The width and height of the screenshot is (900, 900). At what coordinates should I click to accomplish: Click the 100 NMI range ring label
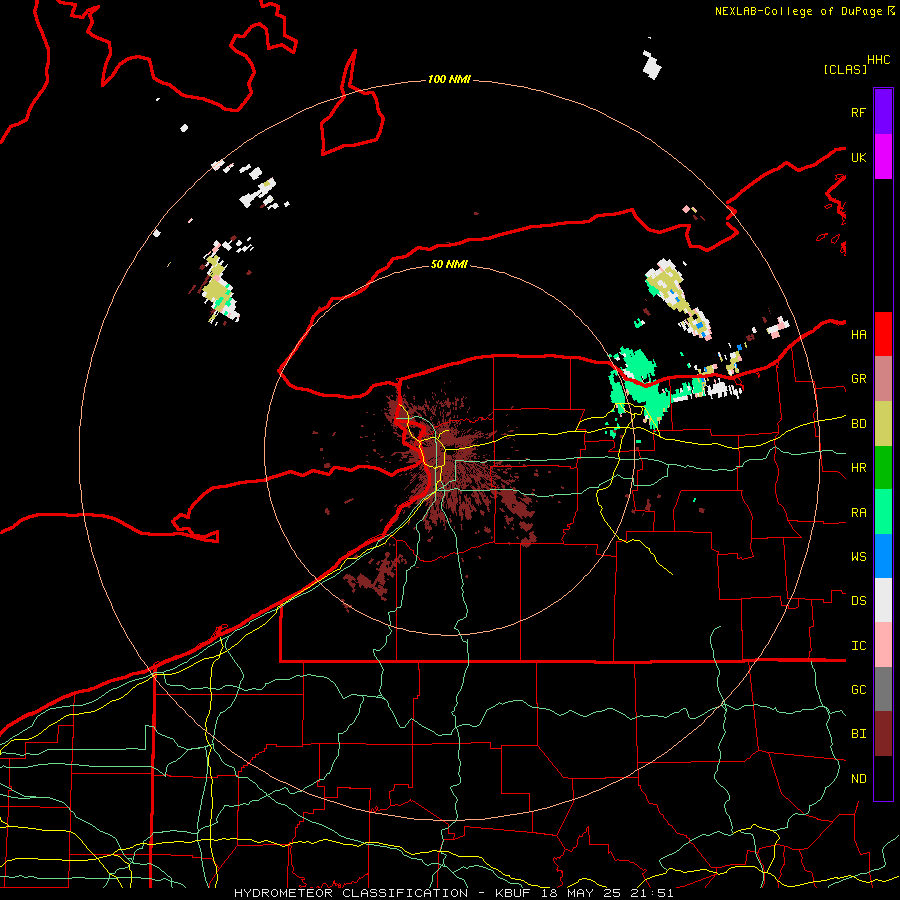point(449,79)
